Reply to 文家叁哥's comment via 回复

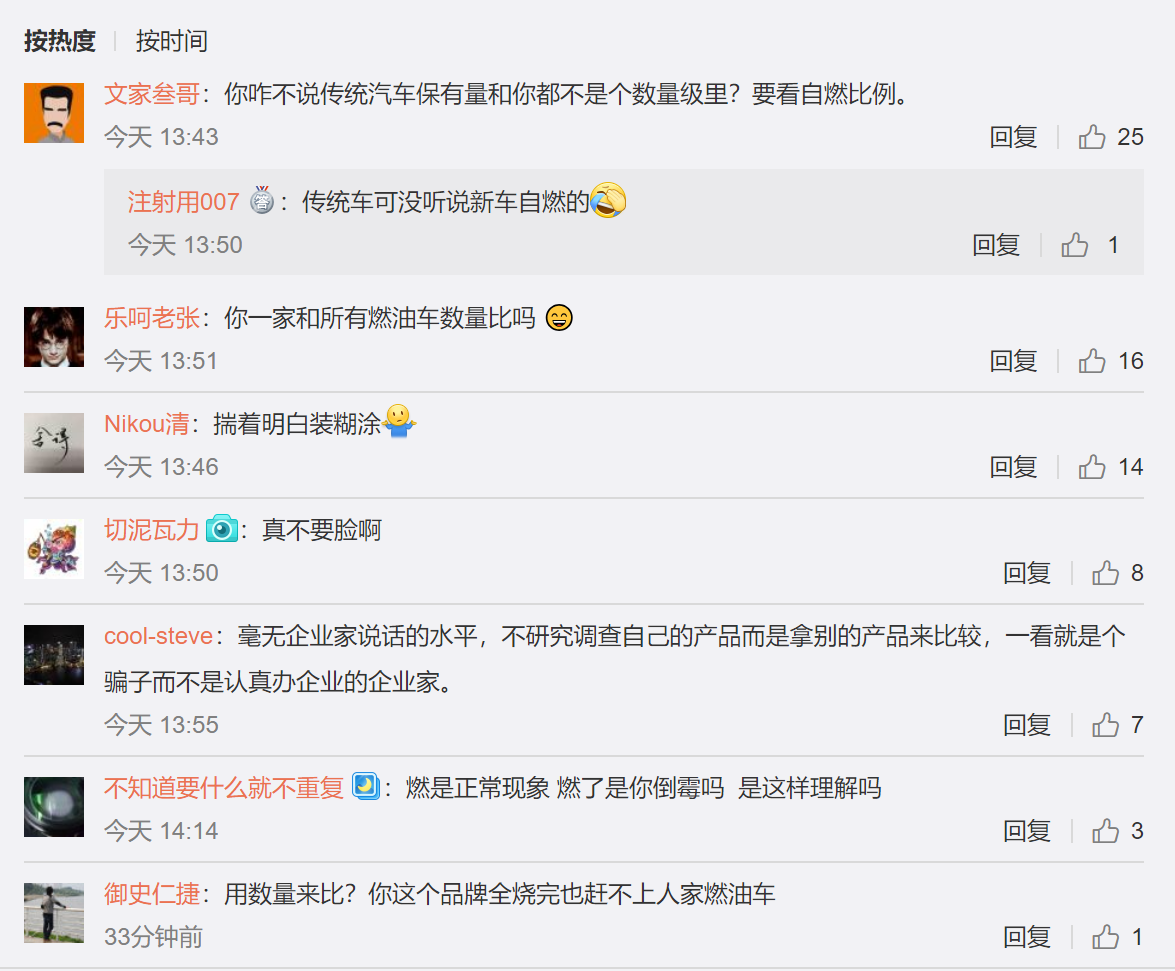(1013, 137)
